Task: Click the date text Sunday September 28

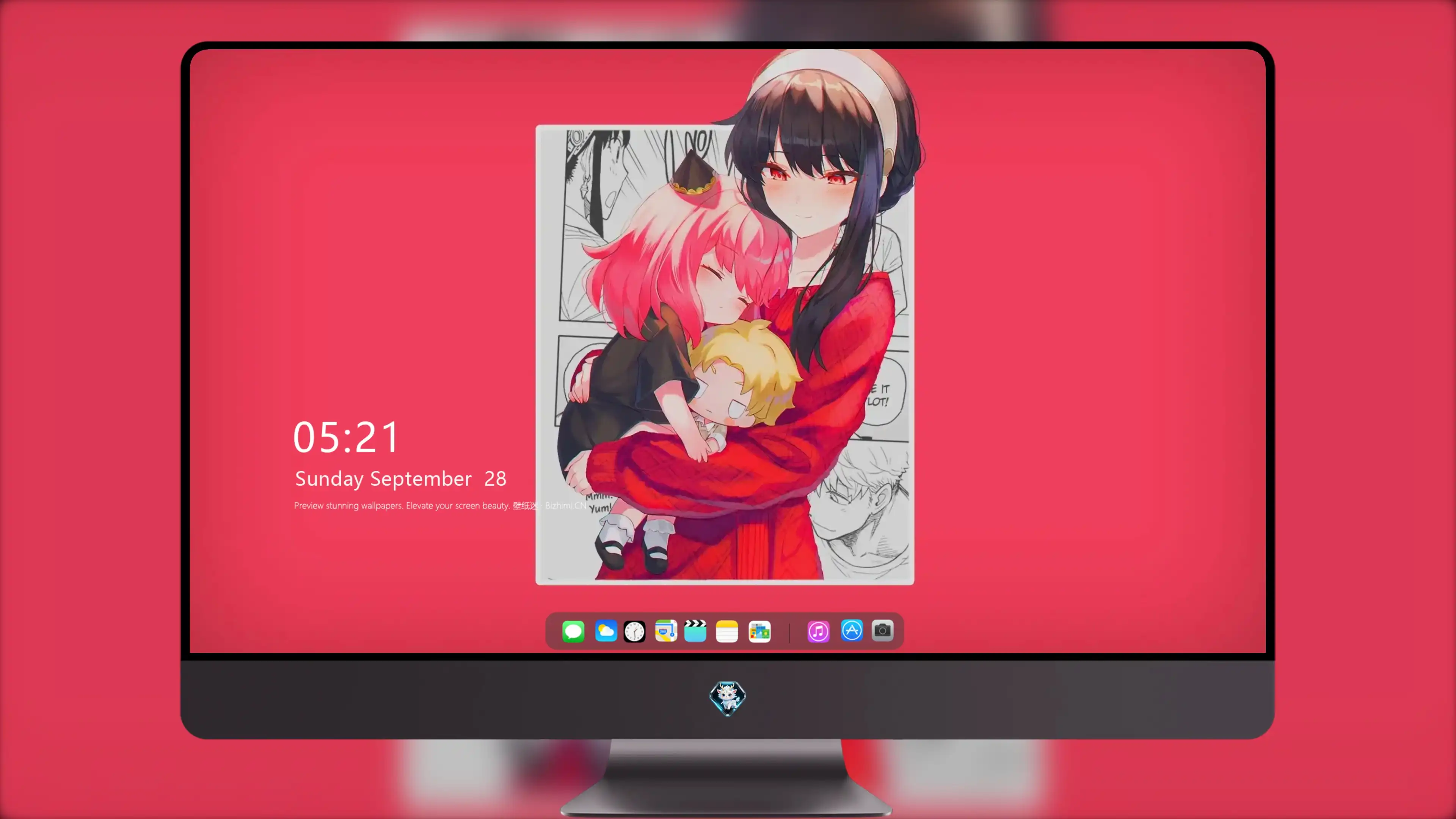Action: click(401, 479)
